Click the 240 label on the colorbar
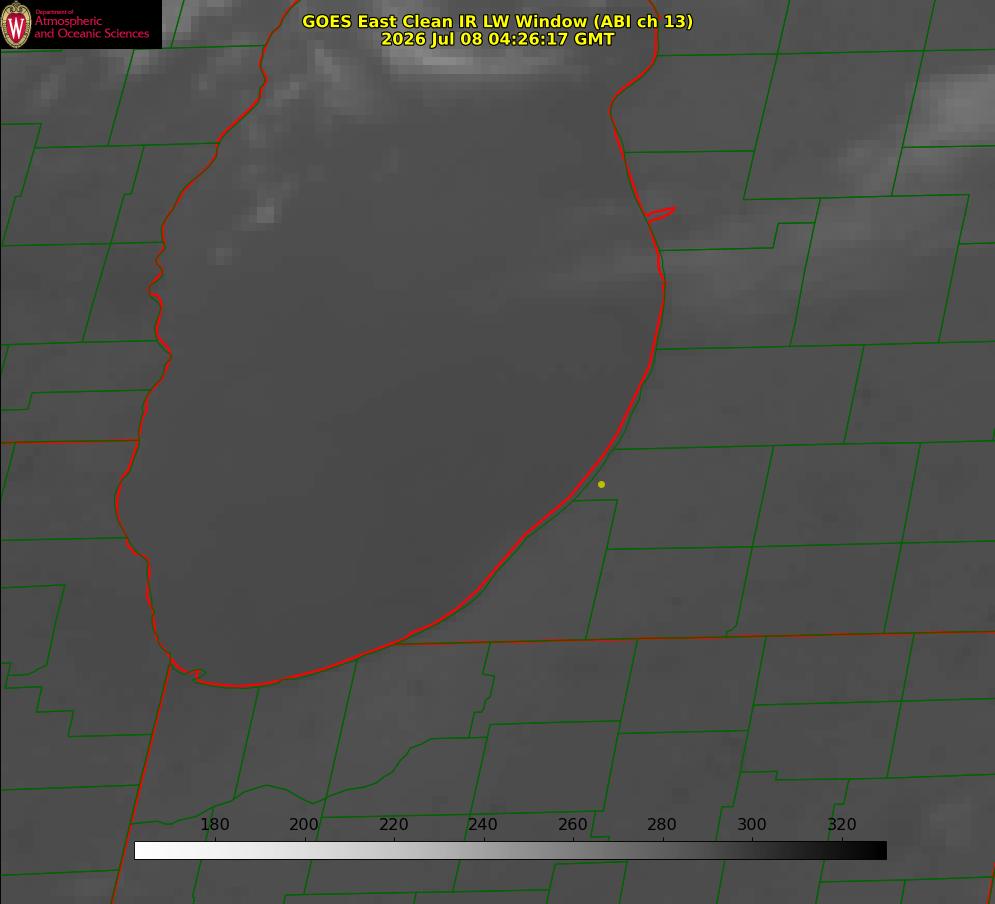Image resolution: width=995 pixels, height=904 pixels. point(483,824)
